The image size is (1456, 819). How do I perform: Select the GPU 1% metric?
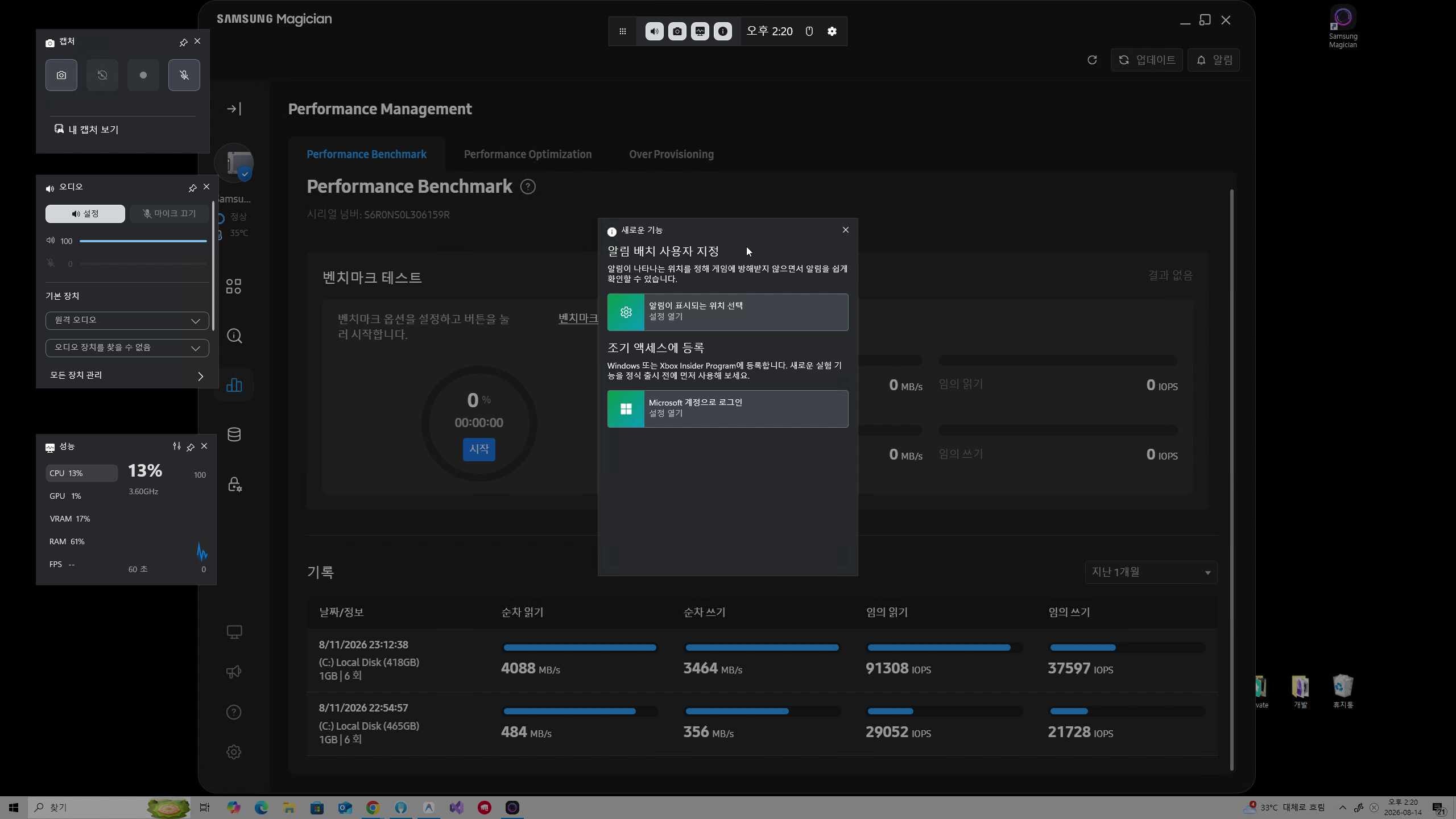click(x=82, y=496)
